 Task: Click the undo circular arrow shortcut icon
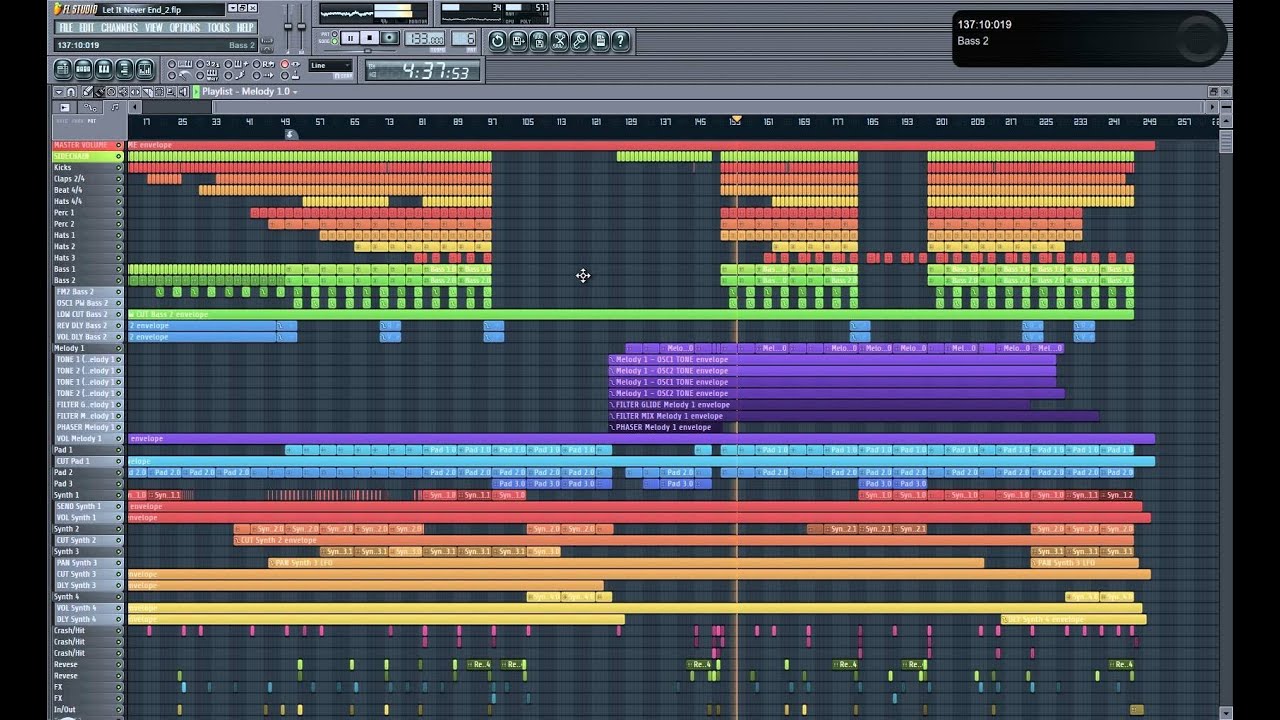point(498,41)
